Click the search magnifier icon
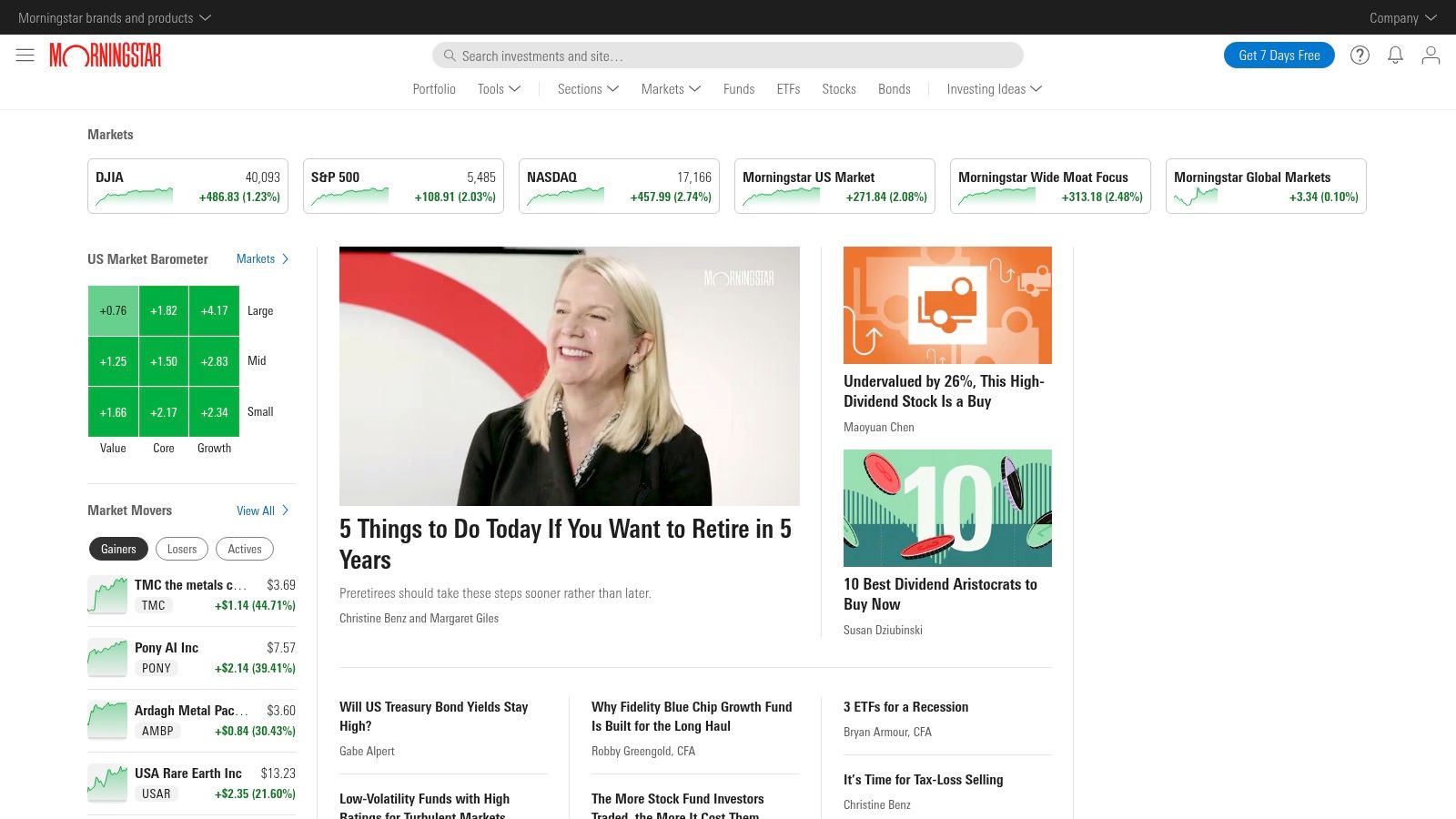1456x819 pixels. point(450,56)
